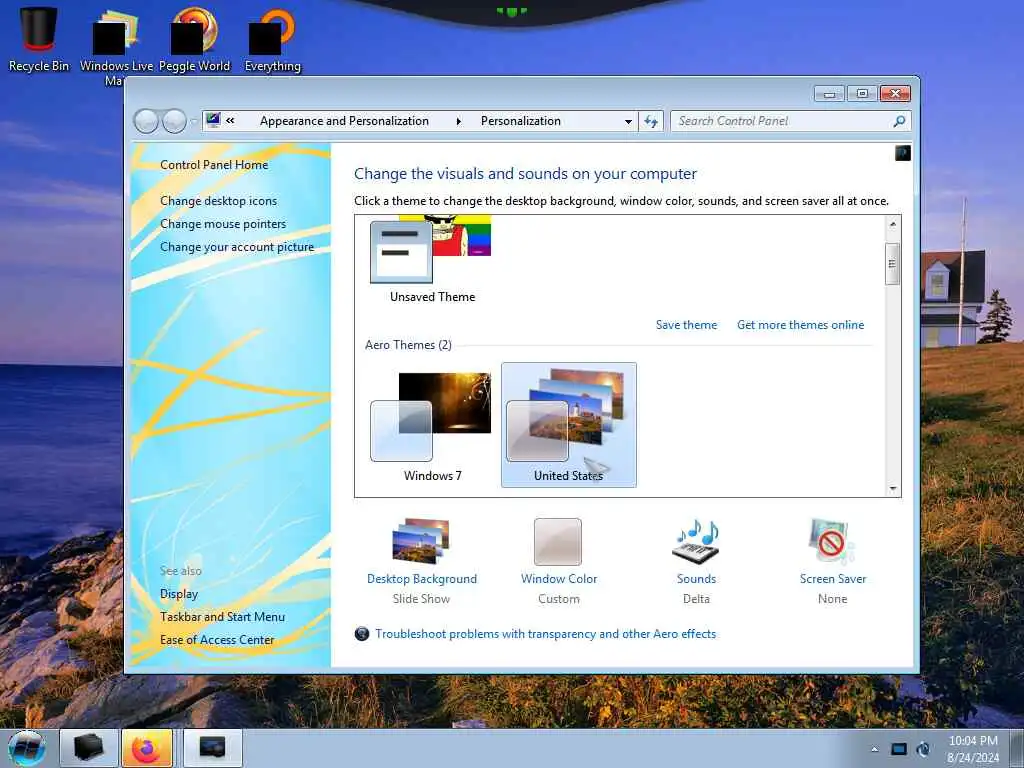The height and width of the screenshot is (768, 1024).
Task: Open the taskbar clock and date
Action: click(973, 749)
